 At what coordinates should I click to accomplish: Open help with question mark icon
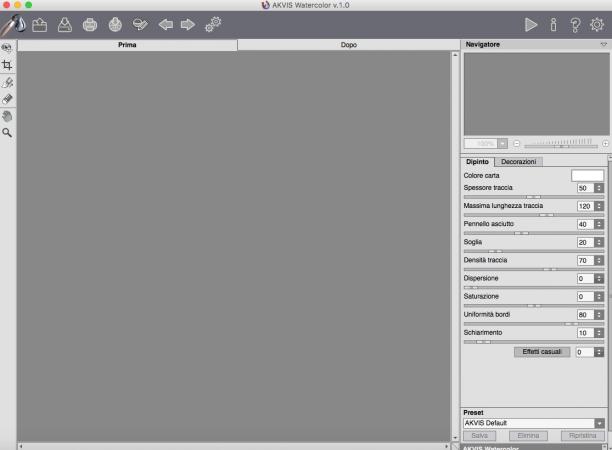click(575, 25)
